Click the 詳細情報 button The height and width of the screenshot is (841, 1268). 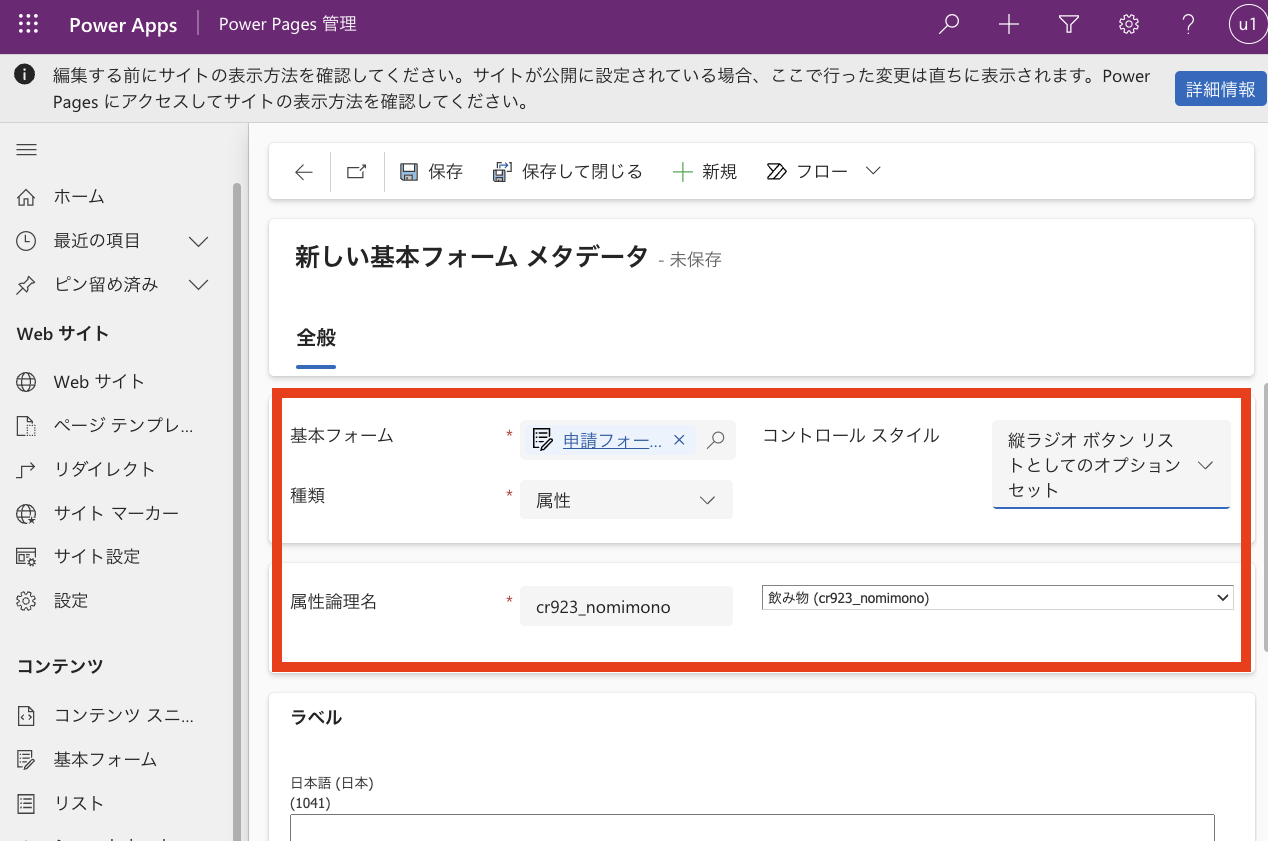[1220, 89]
